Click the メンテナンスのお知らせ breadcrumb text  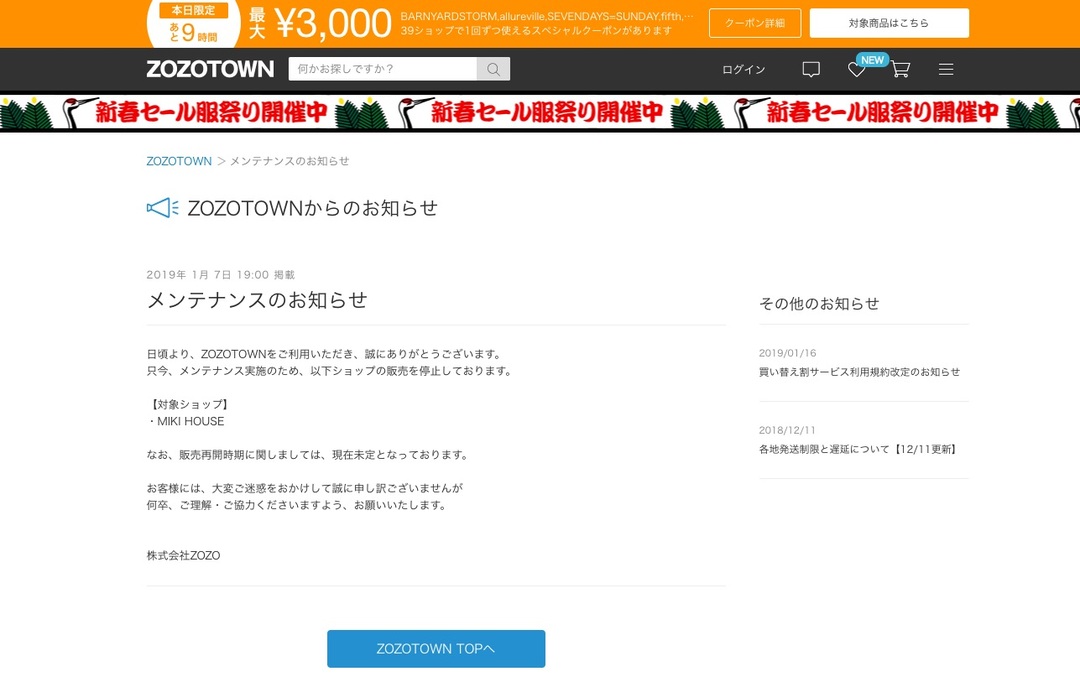coord(289,161)
